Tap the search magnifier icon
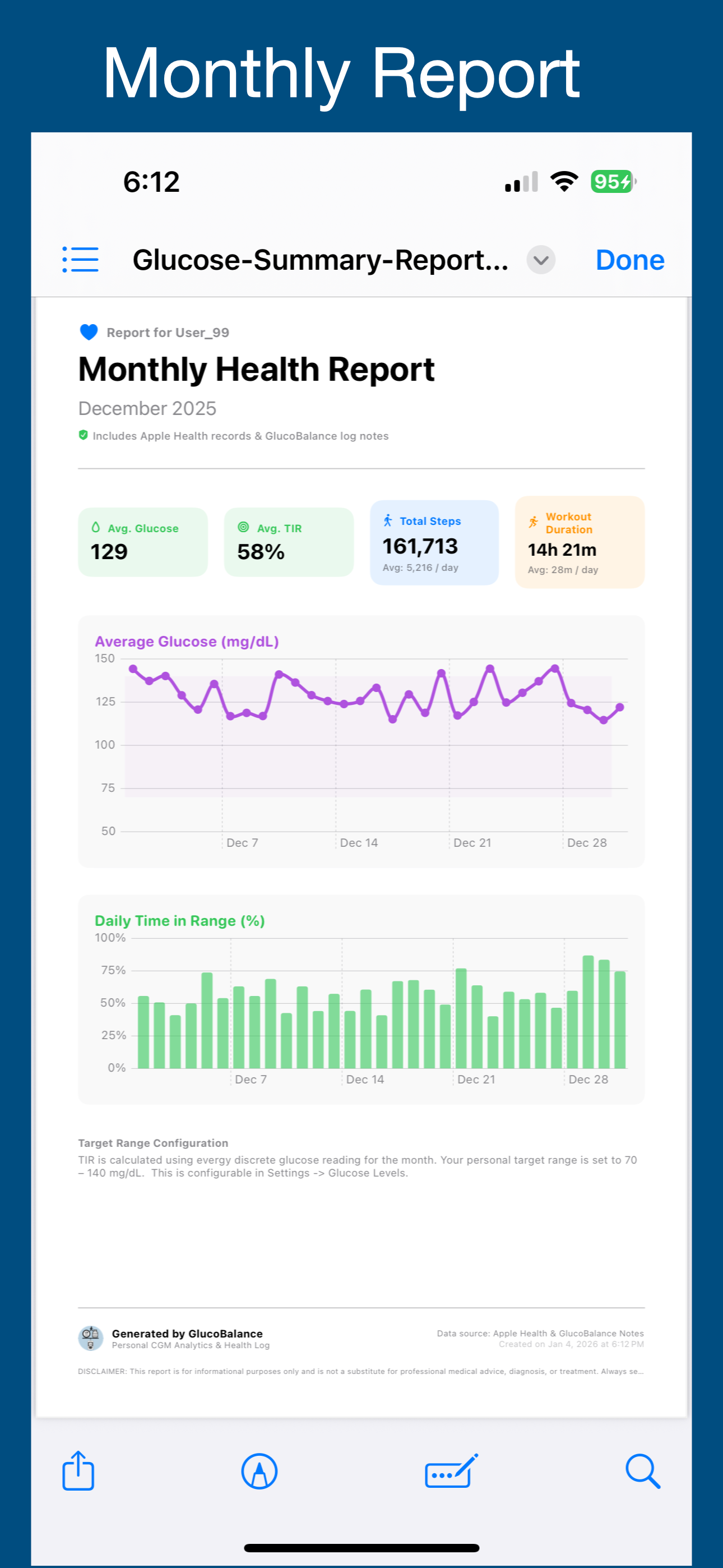This screenshot has height=1568, width=723. tap(643, 1472)
